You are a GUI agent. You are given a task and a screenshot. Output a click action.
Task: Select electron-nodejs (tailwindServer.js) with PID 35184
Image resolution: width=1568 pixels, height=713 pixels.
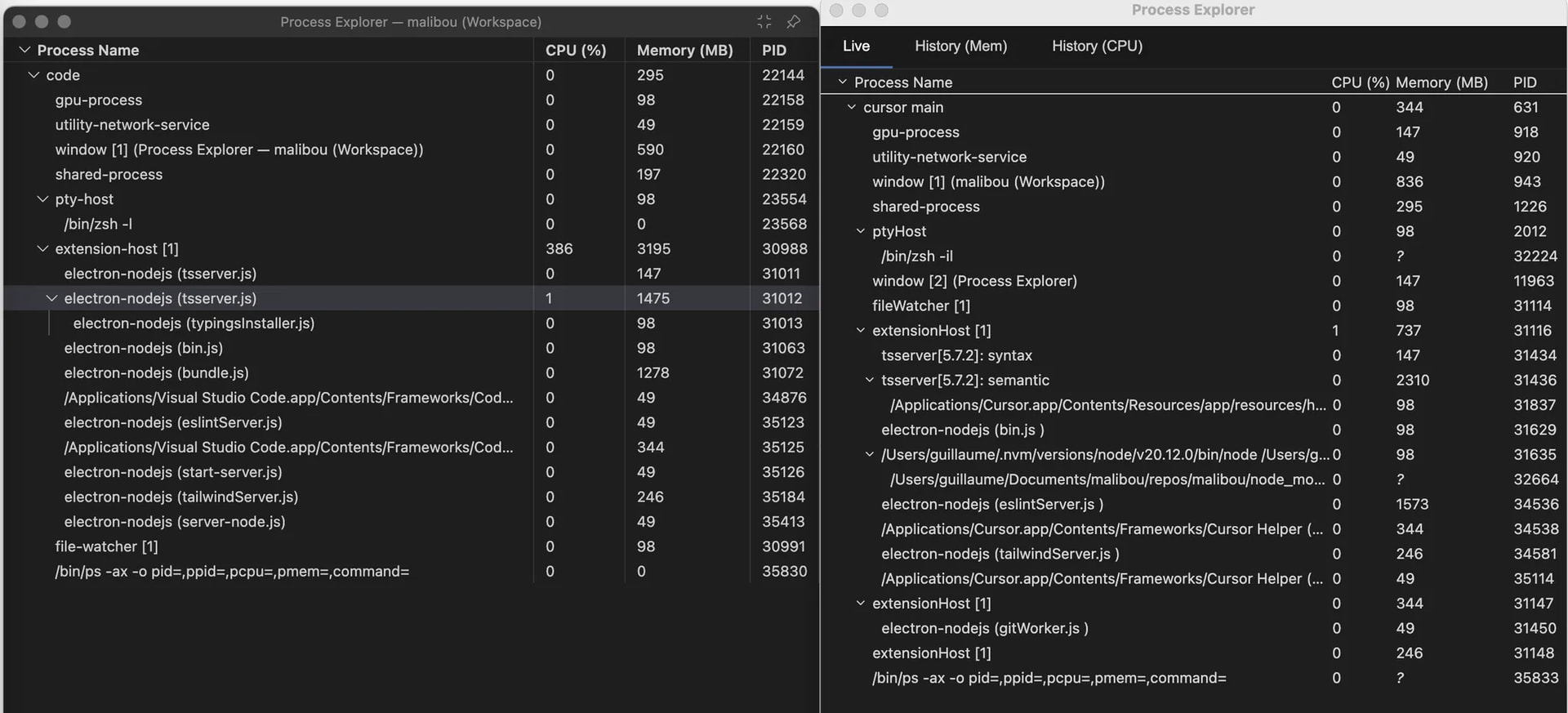click(412, 497)
